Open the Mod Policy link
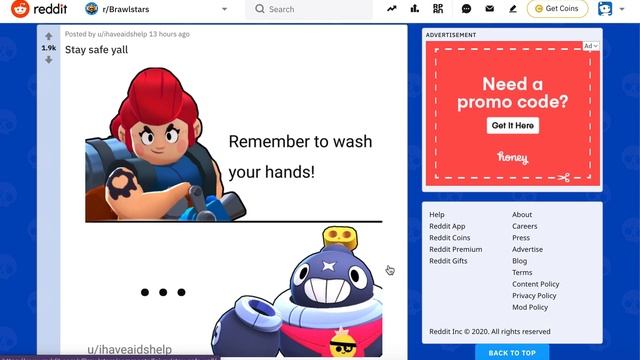Screen dimensions: 640x360 pos(530,307)
